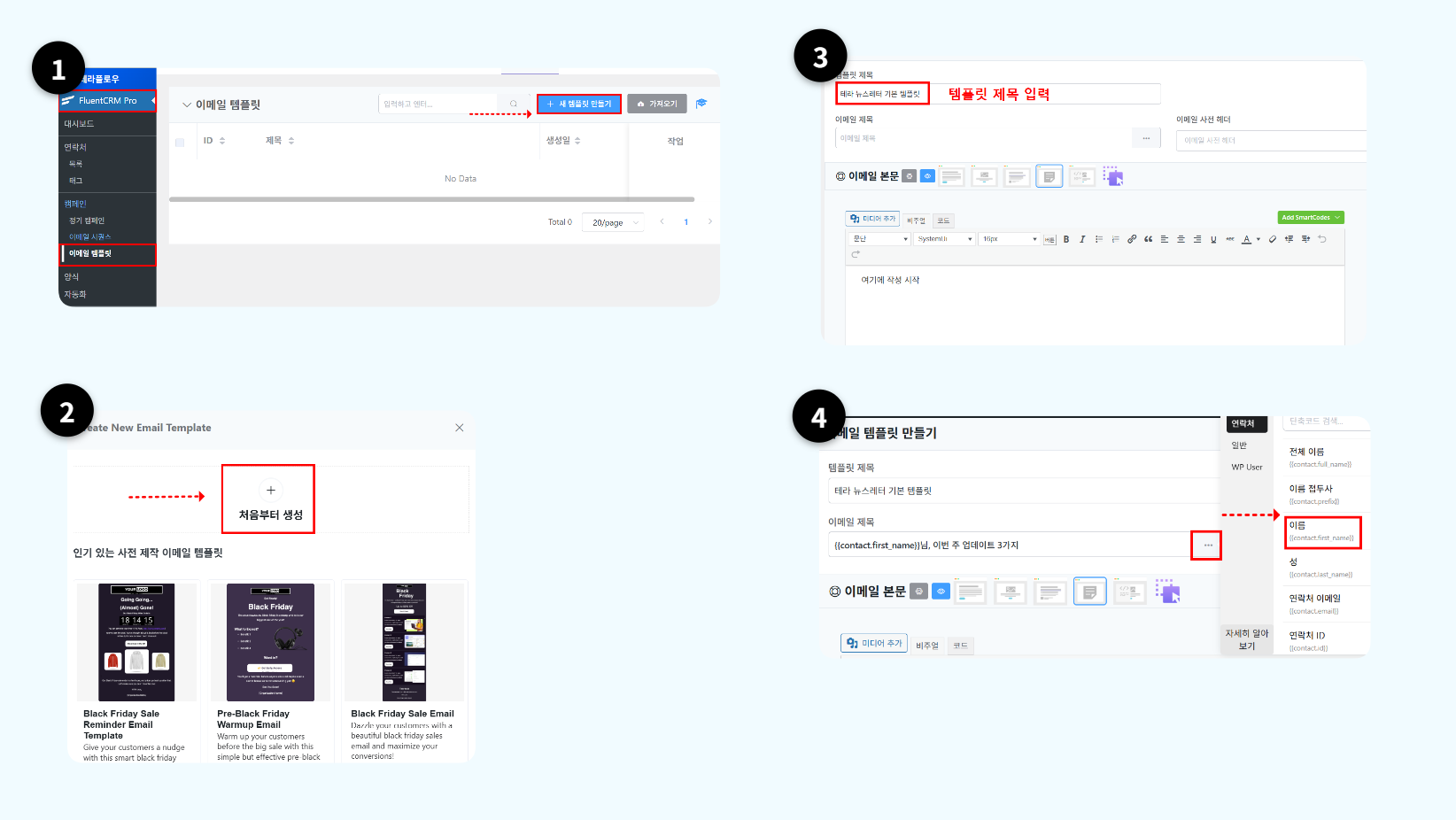The width and height of the screenshot is (1456, 820).
Task: Apply underline formatting to the text
Action: click(1212, 238)
